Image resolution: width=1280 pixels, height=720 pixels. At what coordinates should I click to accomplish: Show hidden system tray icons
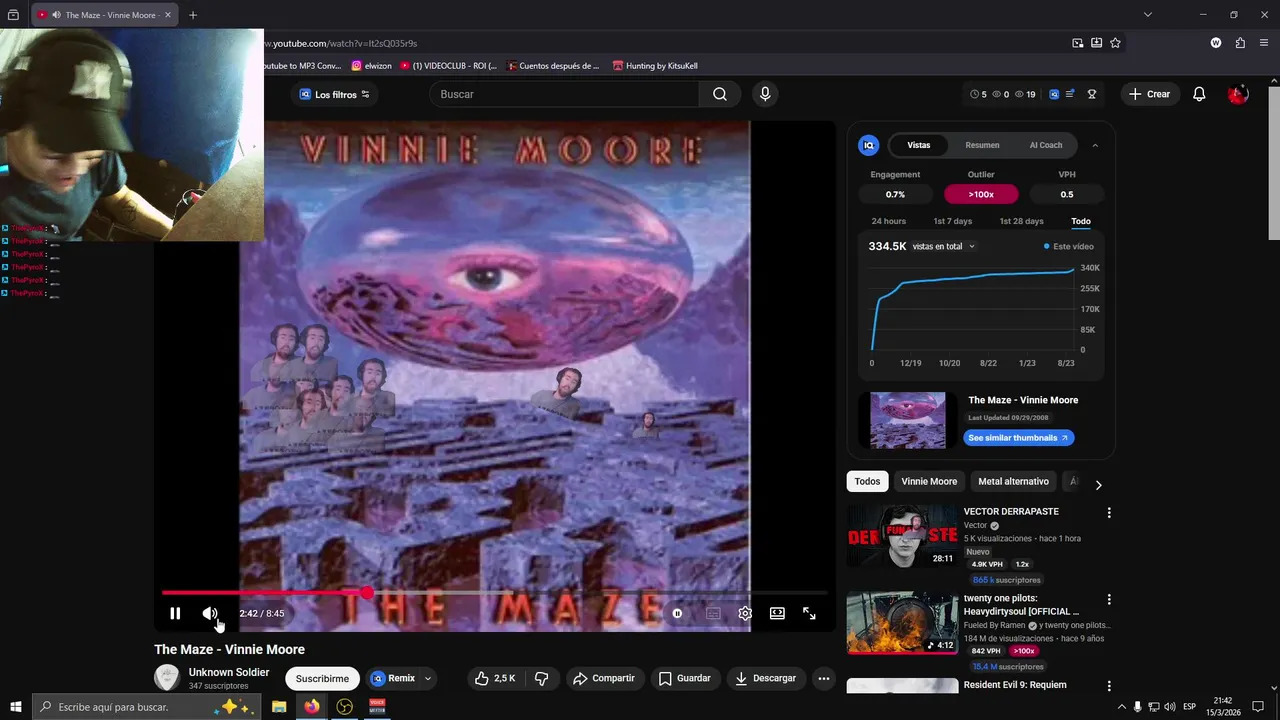click(1121, 707)
